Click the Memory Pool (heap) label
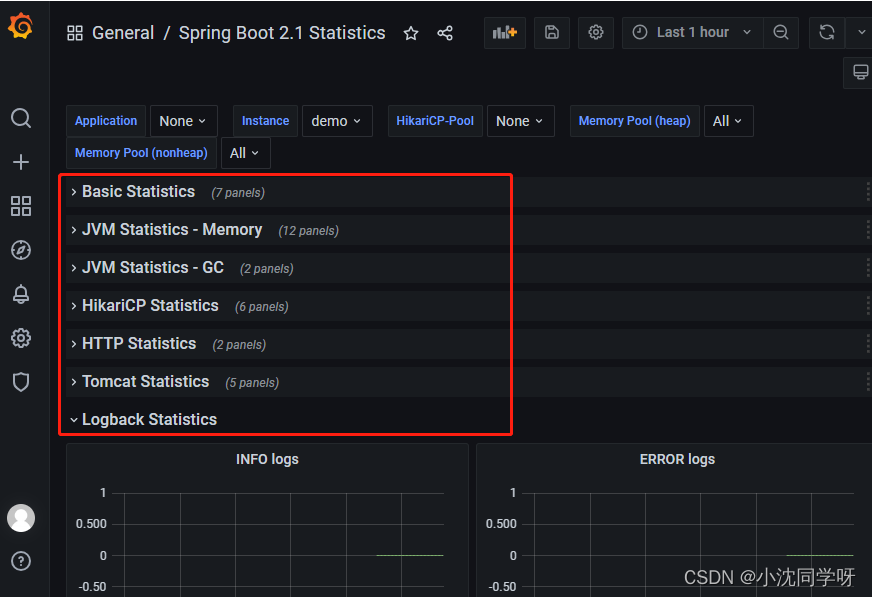The height and width of the screenshot is (597, 872). point(635,121)
